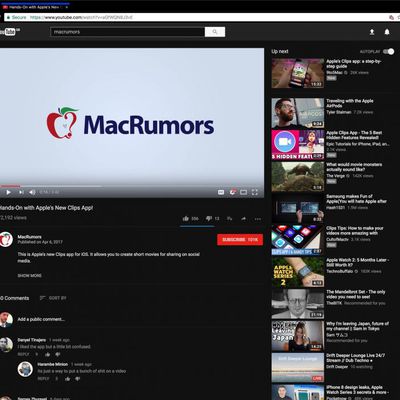Like Harambe Minion's comment
Image resolution: width=400 pixels, height=400 pixels.
coord(68,379)
